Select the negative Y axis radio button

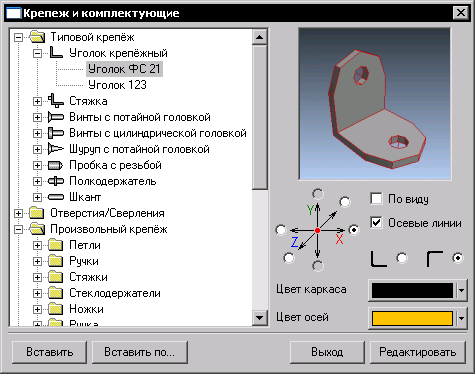(318, 266)
